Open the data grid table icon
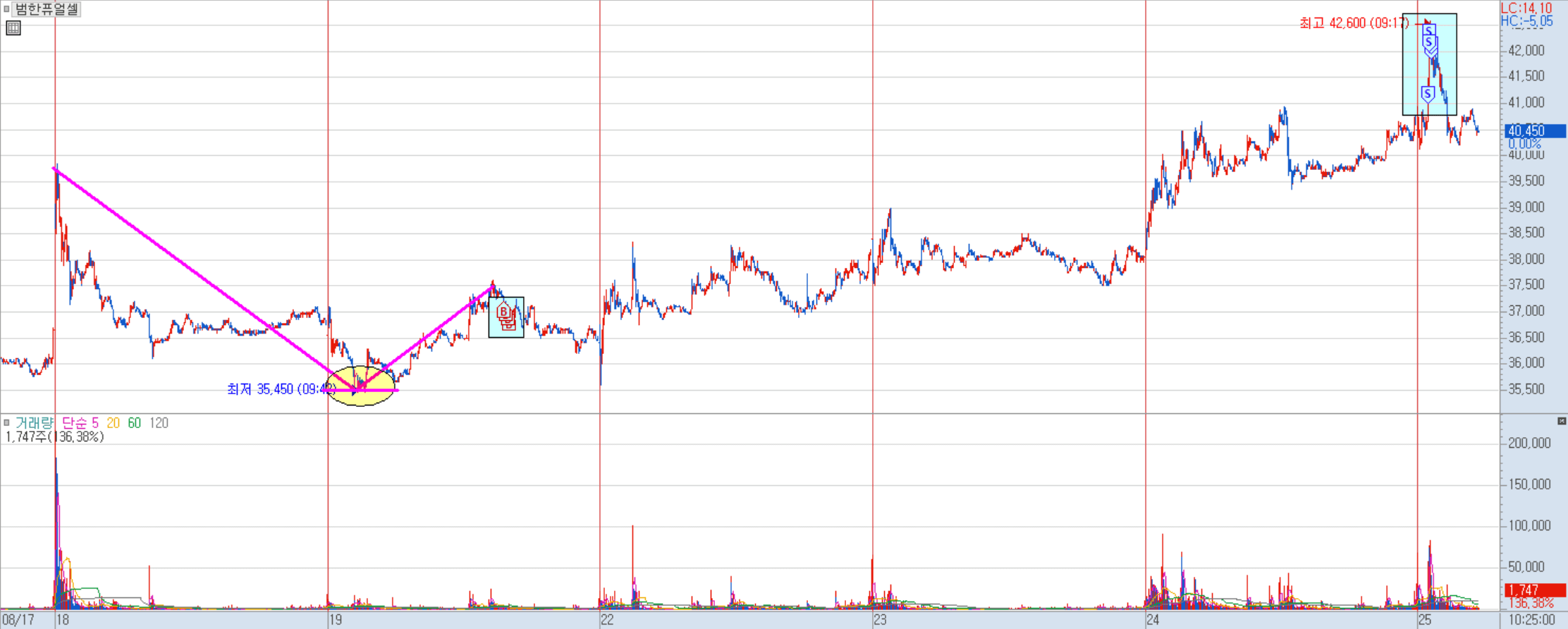 13,28
